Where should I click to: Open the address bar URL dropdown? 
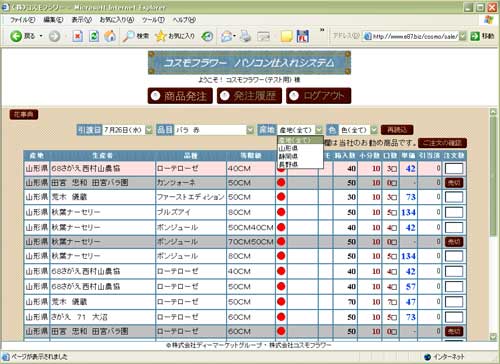click(462, 36)
